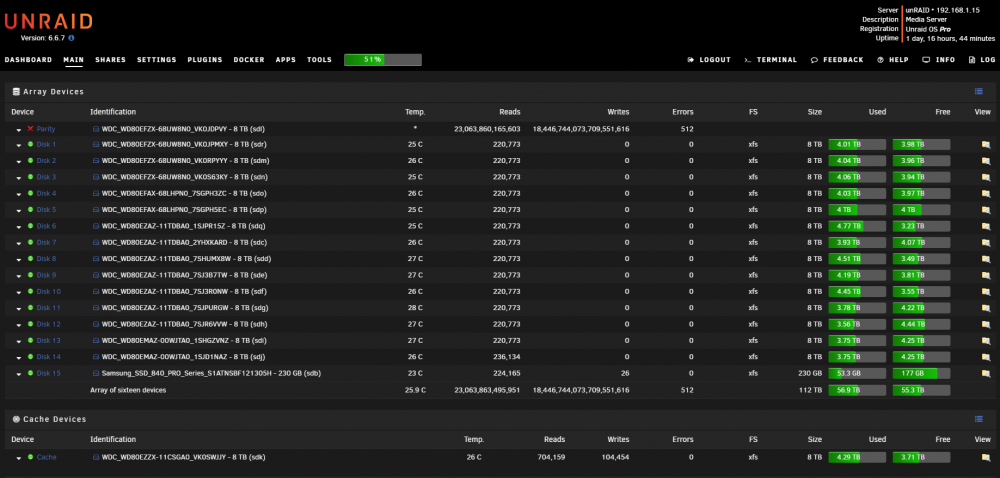Click the UNRAID logo
The height and width of the screenshot is (478, 1000).
point(48,22)
